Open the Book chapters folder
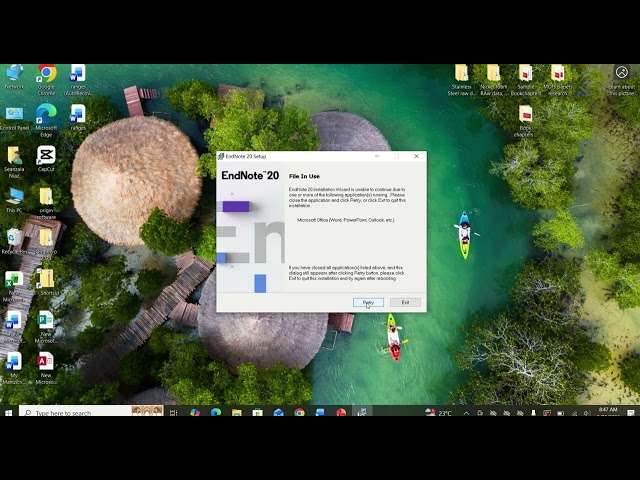Screen dimensions: 640x480 tap(525, 121)
